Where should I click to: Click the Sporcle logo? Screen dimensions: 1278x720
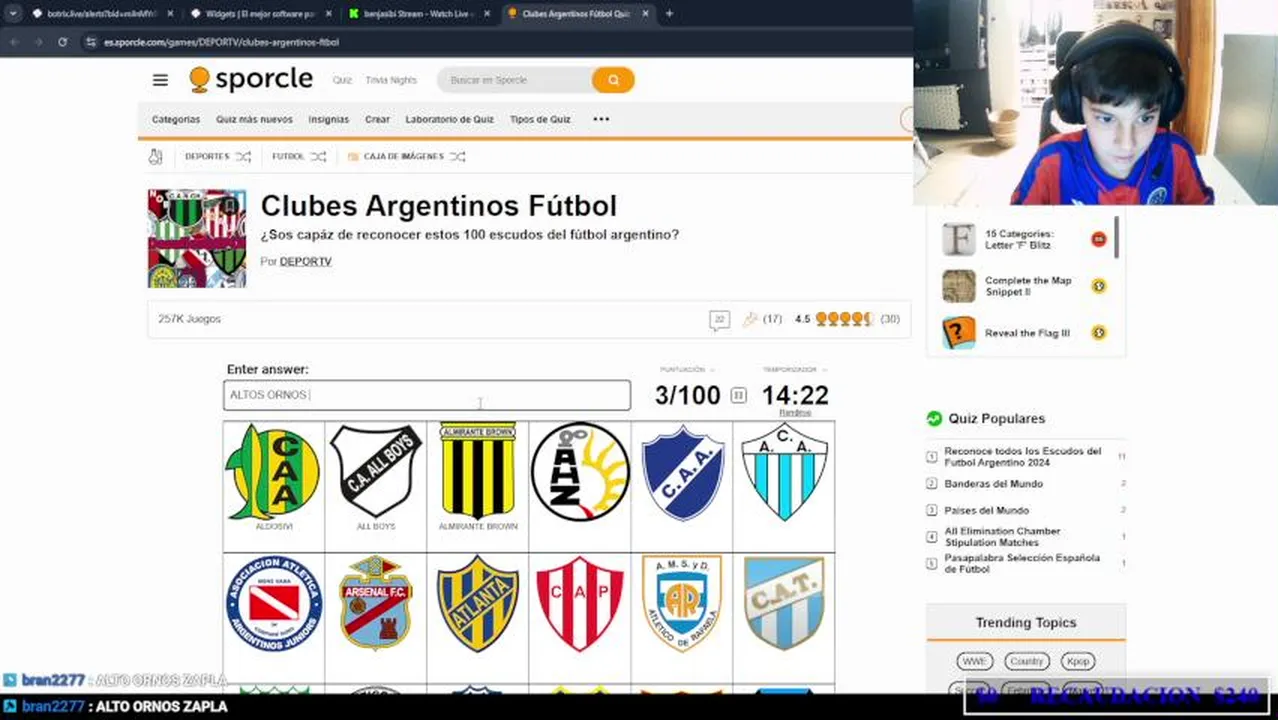(251, 80)
